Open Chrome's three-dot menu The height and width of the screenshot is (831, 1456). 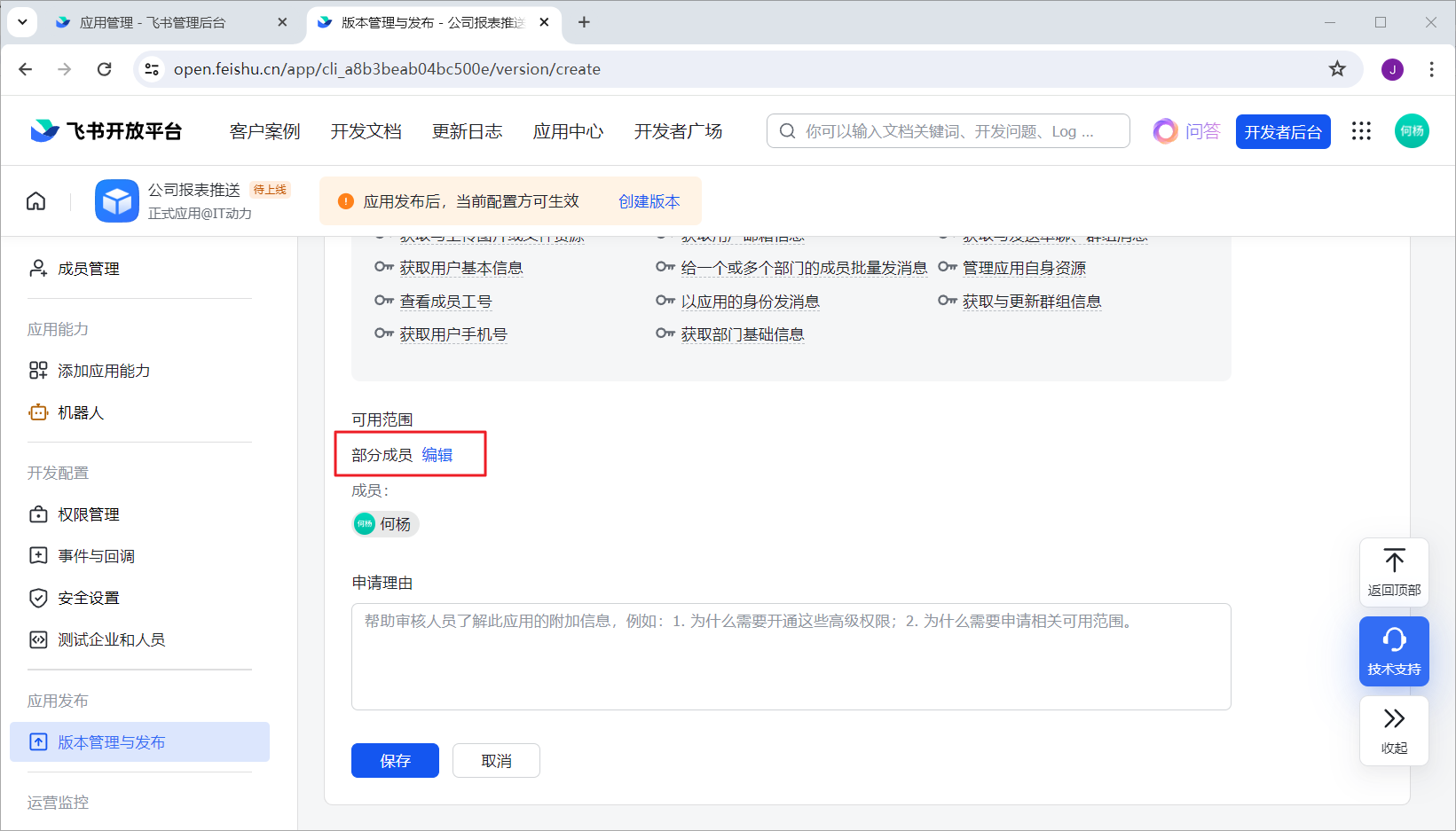[1431, 69]
